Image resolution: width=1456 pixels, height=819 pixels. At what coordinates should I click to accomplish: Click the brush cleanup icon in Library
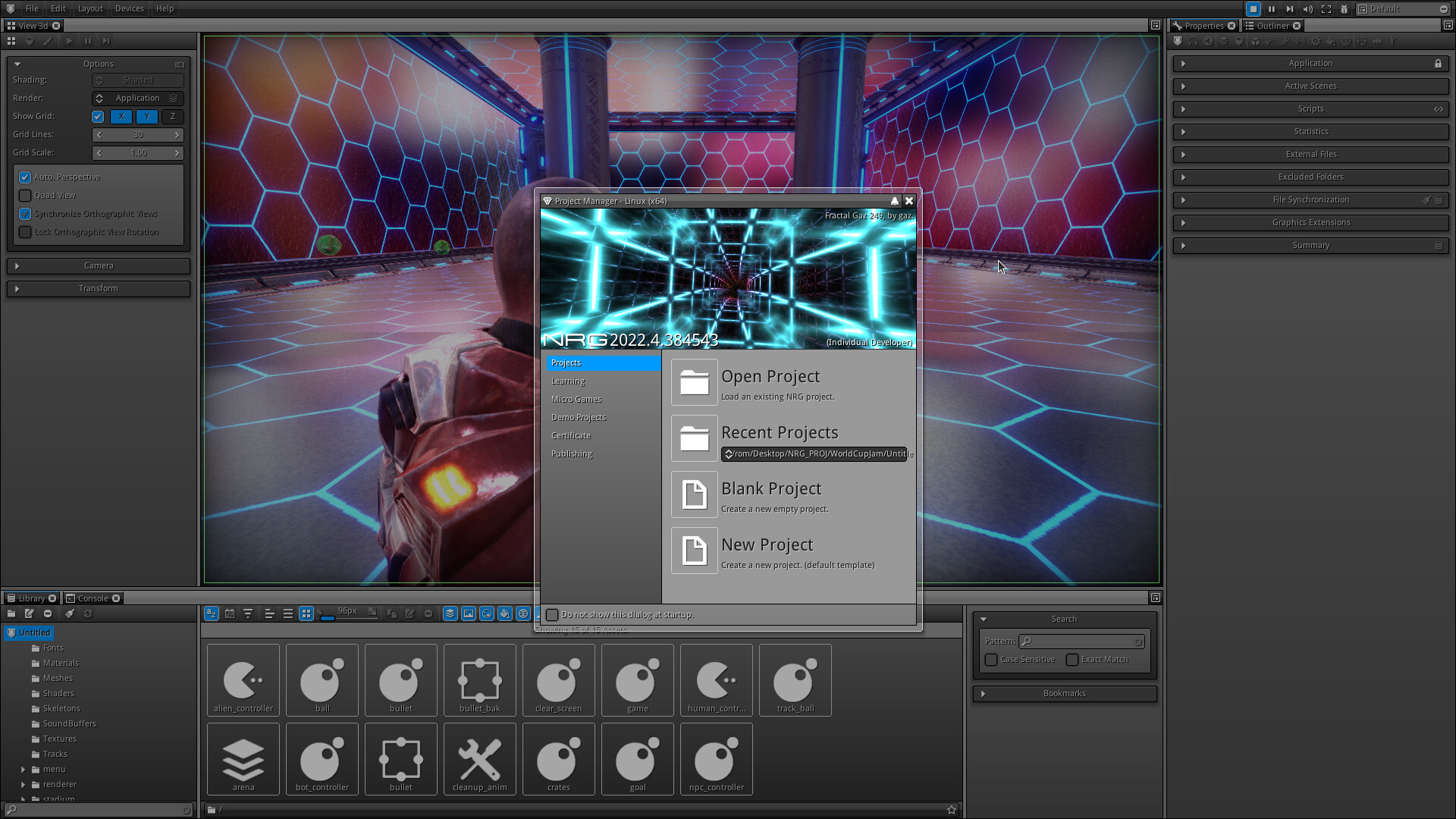pos(70,613)
